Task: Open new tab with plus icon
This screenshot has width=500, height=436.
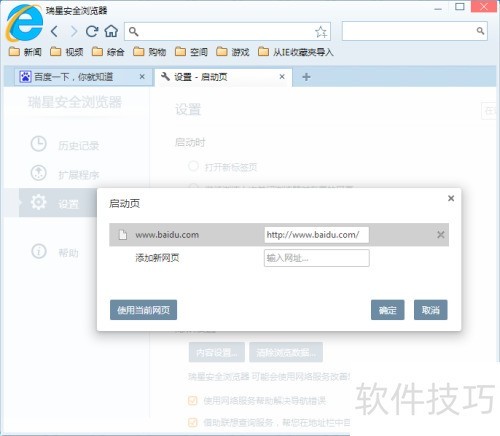Action: pos(306,77)
